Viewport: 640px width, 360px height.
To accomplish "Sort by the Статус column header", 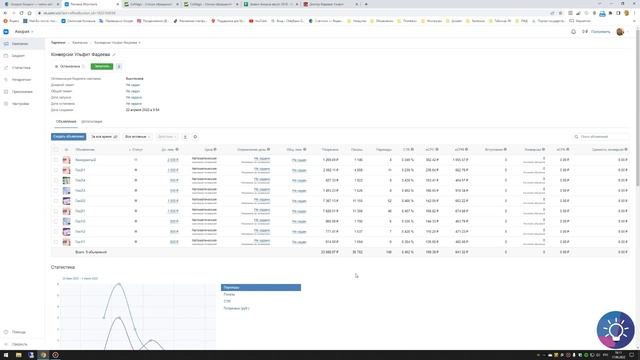I will coord(136,149).
